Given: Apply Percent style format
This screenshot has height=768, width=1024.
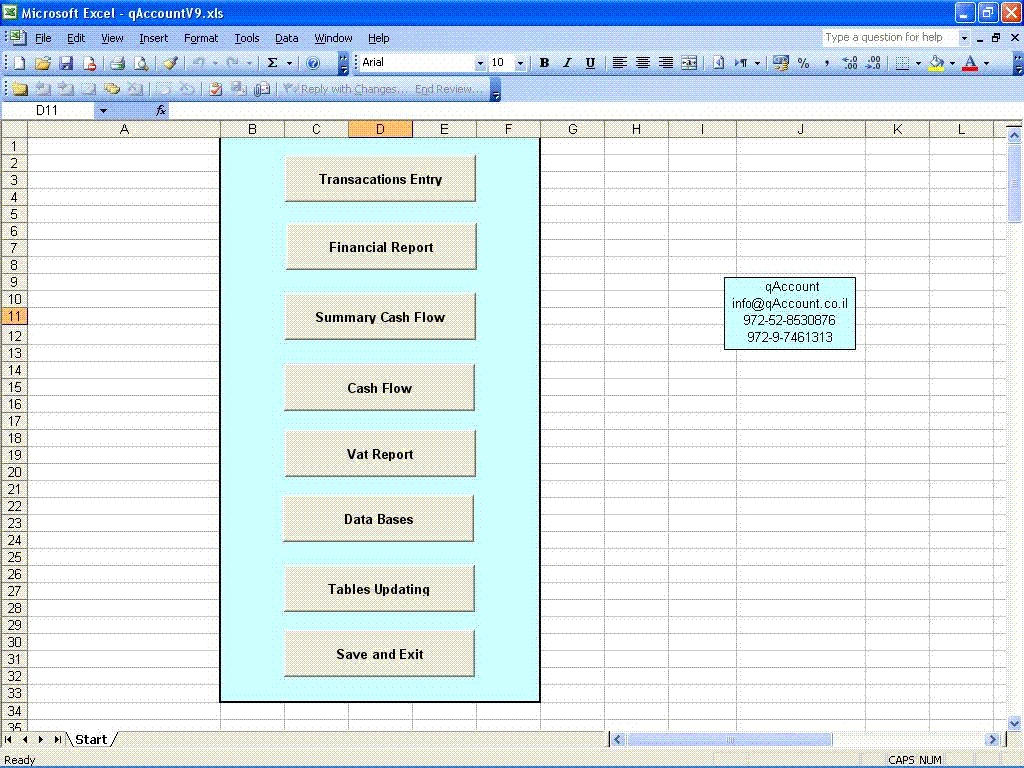Looking at the screenshot, I should click(803, 63).
